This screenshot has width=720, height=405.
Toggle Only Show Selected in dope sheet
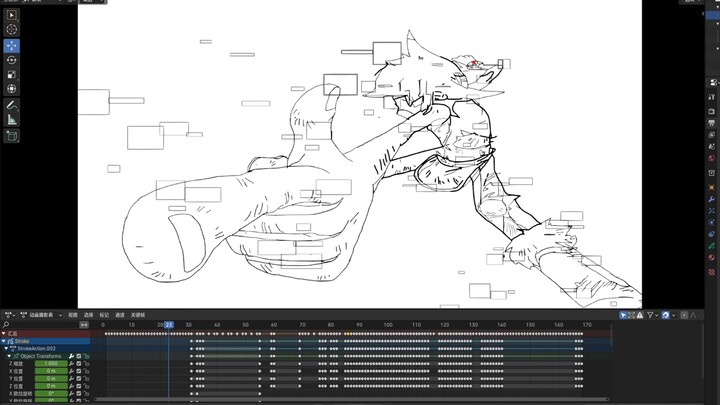tap(623, 315)
